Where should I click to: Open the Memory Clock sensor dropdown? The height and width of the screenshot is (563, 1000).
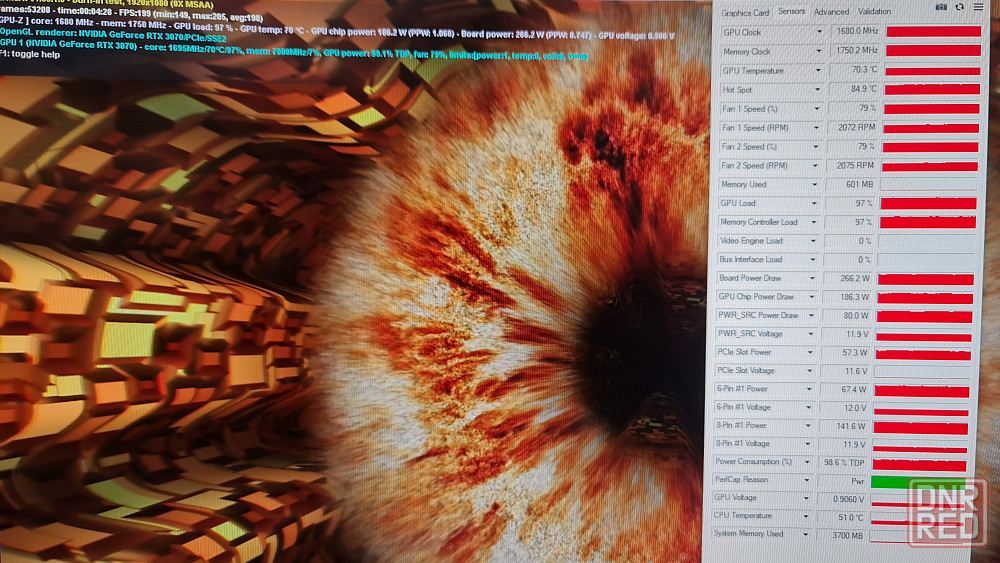pos(819,51)
